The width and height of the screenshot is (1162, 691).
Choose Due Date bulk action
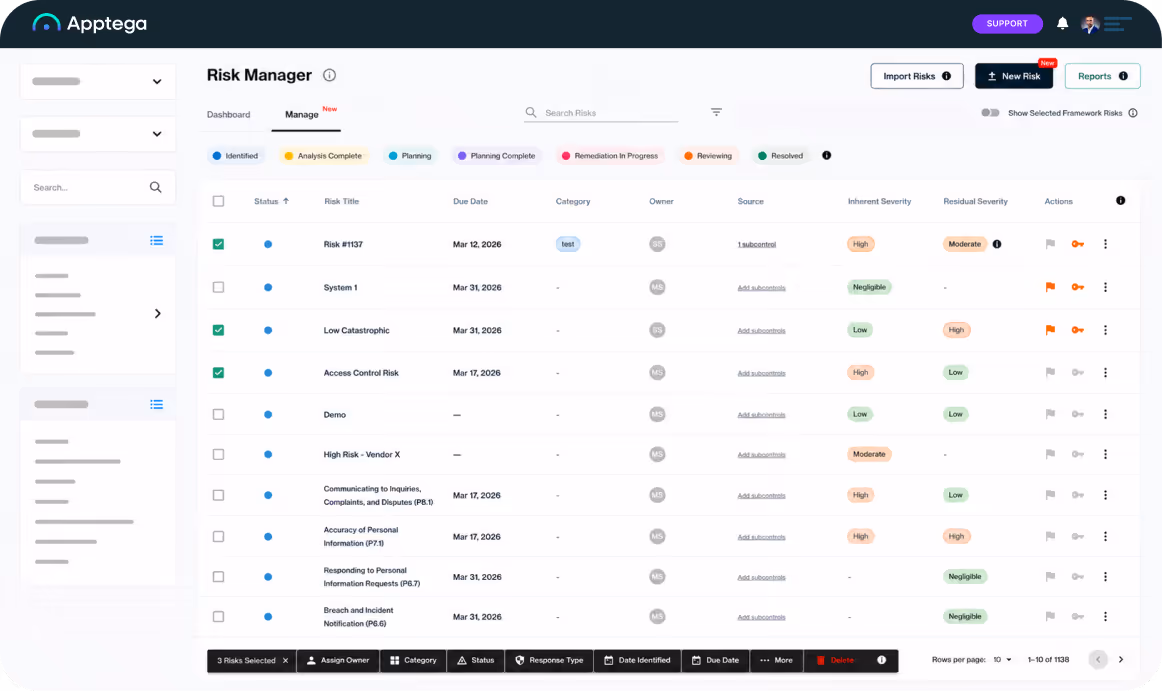point(715,660)
